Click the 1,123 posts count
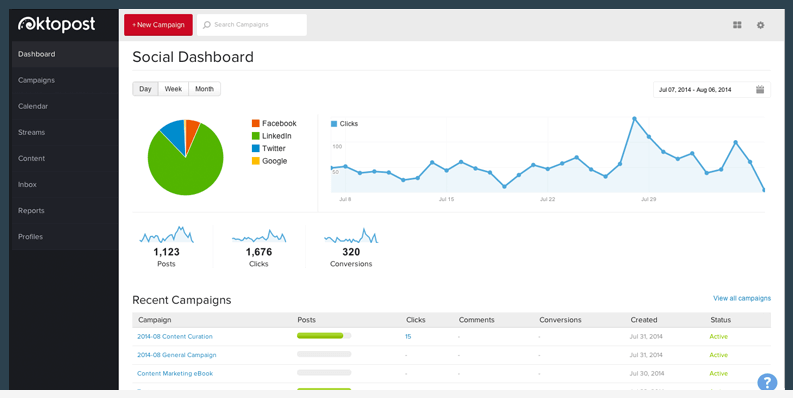Screen dimensions: 793x398 166,252
